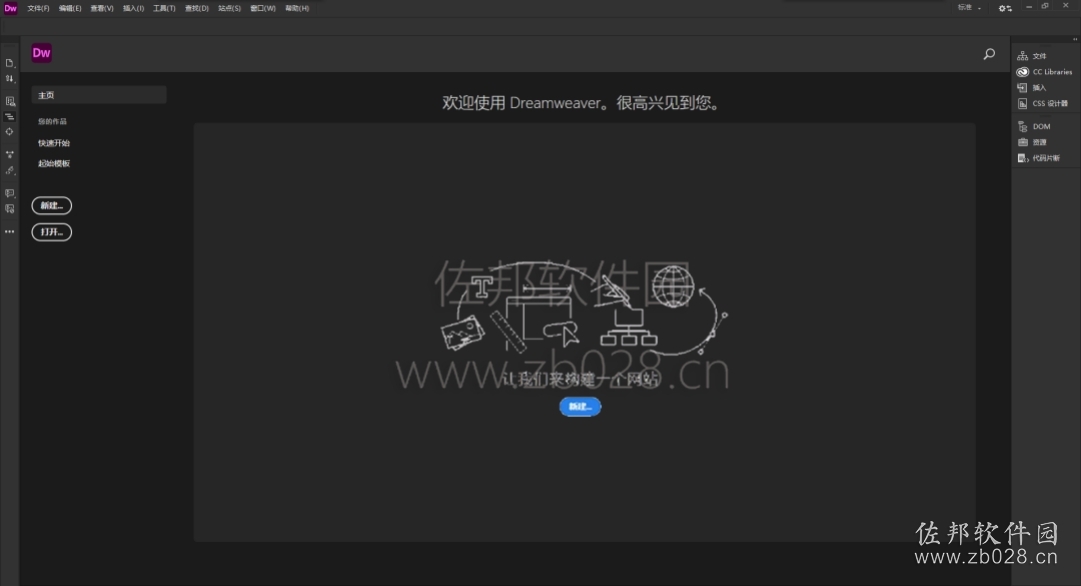
Task: Select the indented-lines icon in the left toolbar
Action: pyautogui.click(x=10, y=117)
